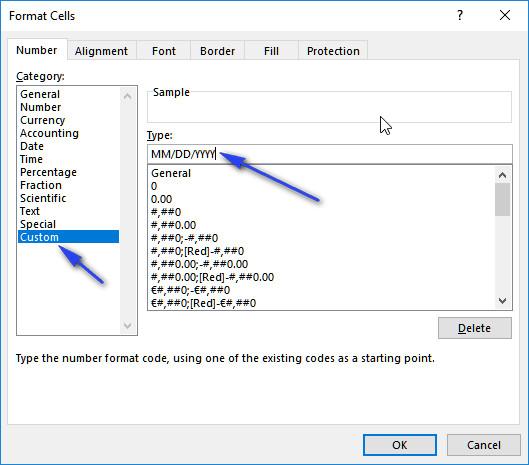Pick the Fraction category

[x=68, y=185]
